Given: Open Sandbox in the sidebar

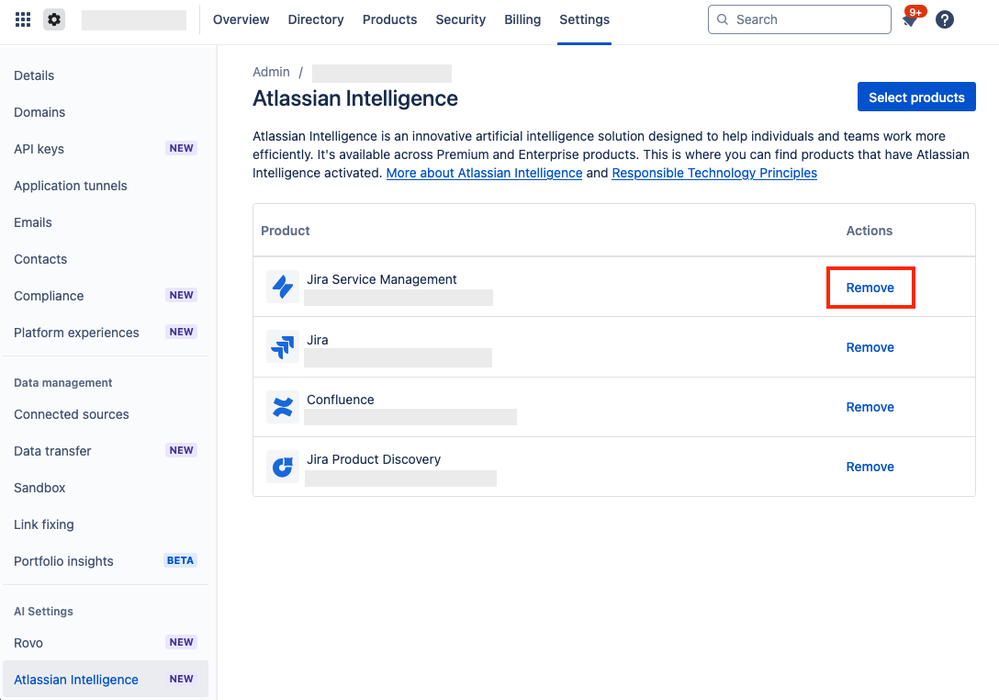Looking at the screenshot, I should point(40,488).
